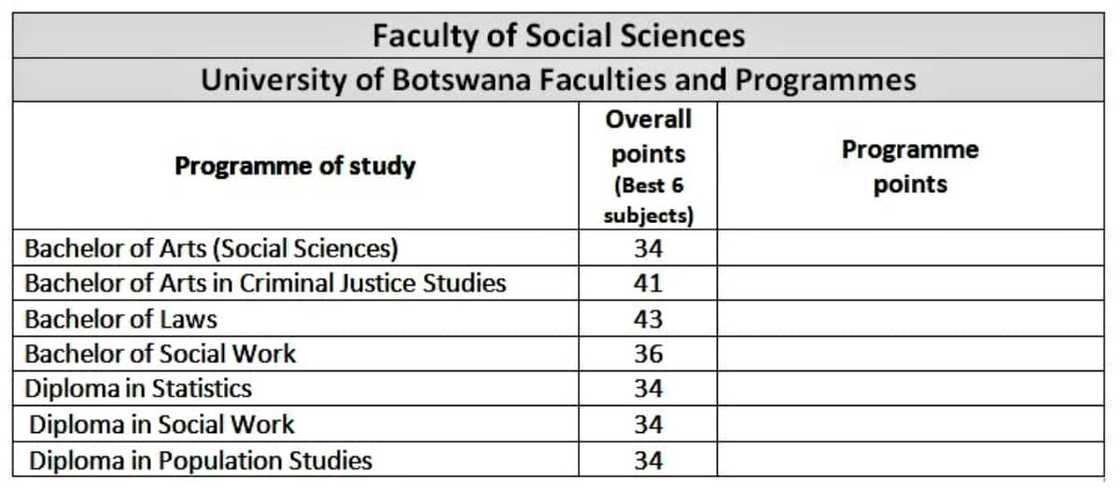Select the 'Diploma in Population Studies' cell
Viewport: 1120px width, 489px height.
tap(200, 460)
